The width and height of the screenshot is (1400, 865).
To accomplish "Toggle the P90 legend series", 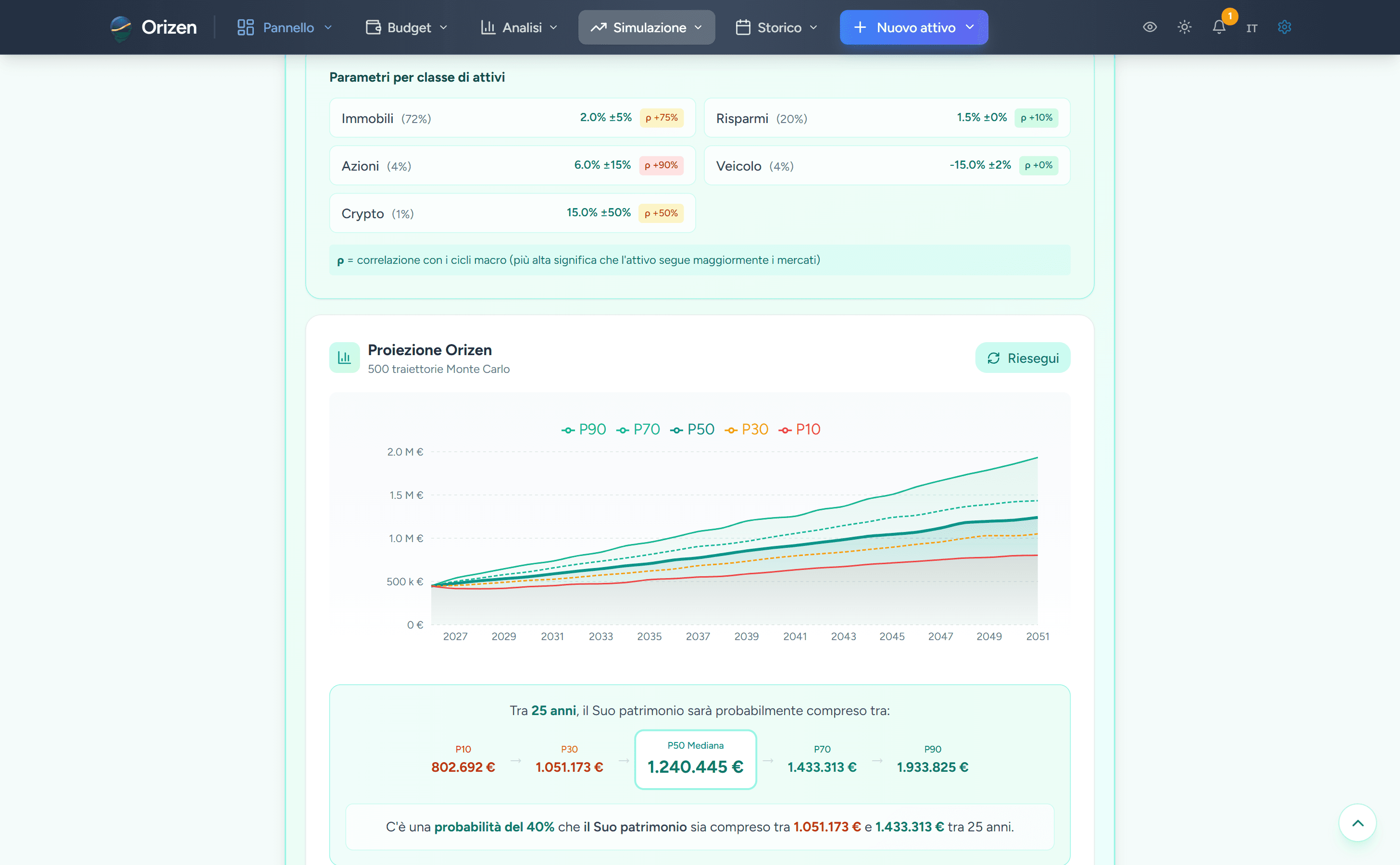I will tap(583, 430).
